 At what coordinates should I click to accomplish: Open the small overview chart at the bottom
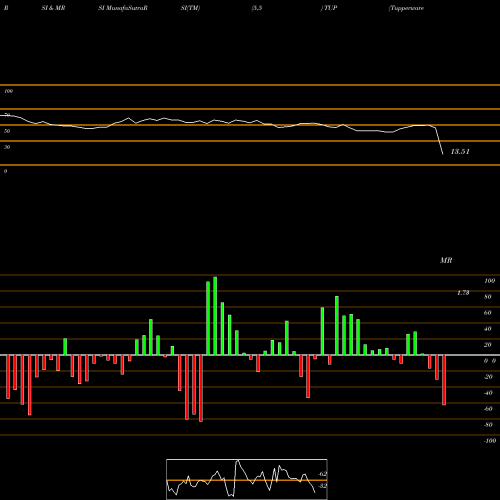(247, 479)
